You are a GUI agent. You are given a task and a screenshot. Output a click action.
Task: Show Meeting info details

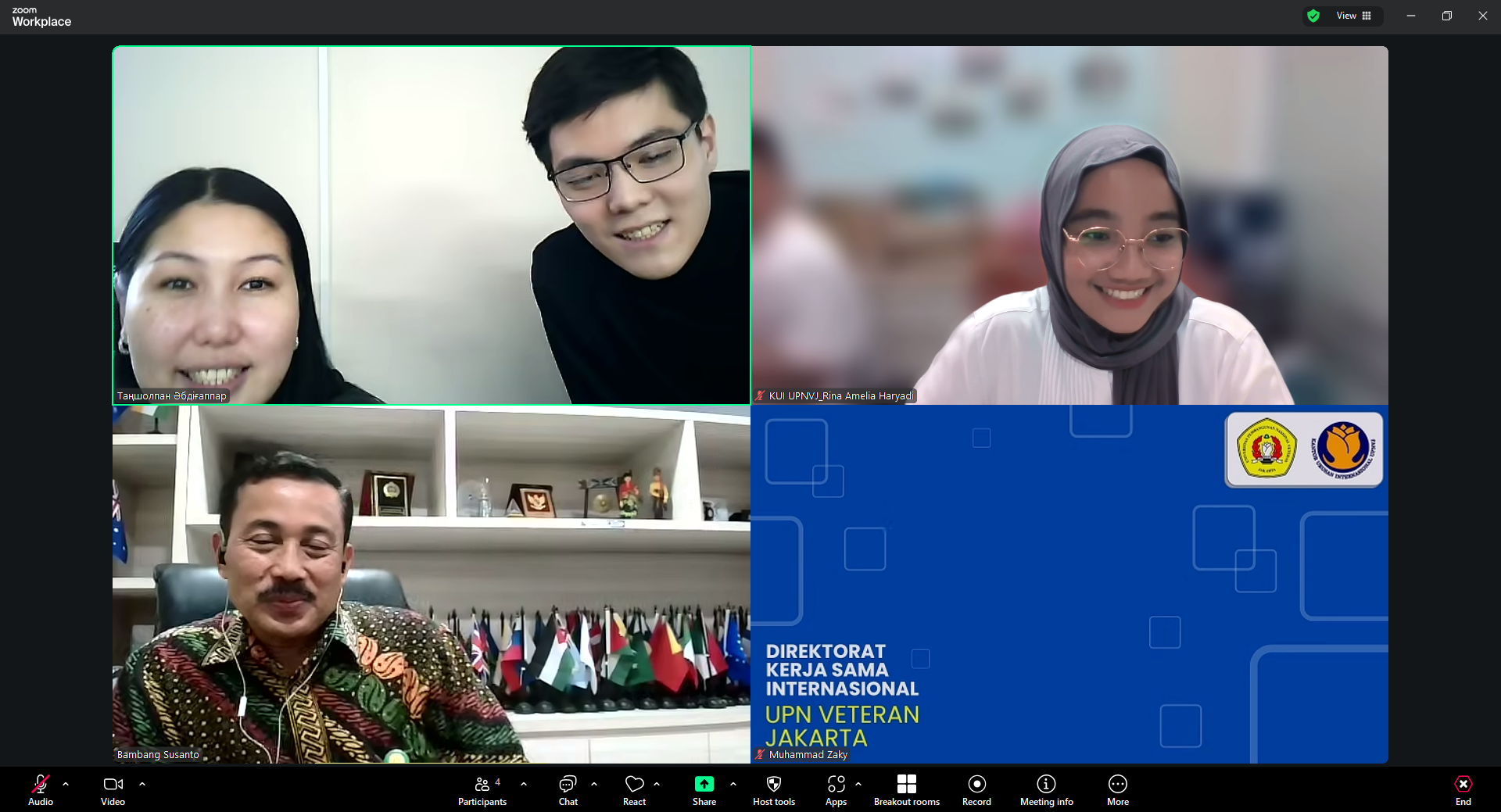click(1046, 789)
